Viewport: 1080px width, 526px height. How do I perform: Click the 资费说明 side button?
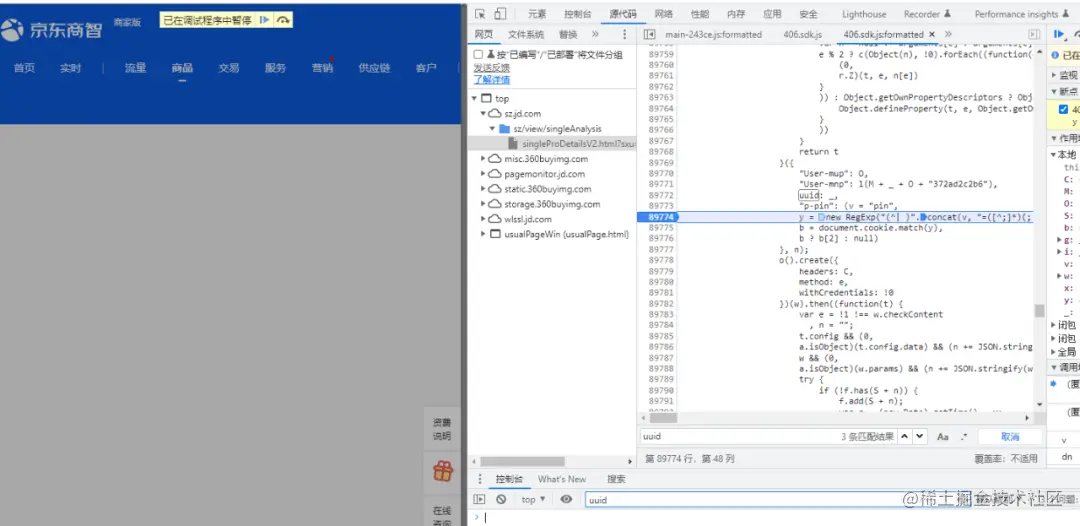coord(442,430)
